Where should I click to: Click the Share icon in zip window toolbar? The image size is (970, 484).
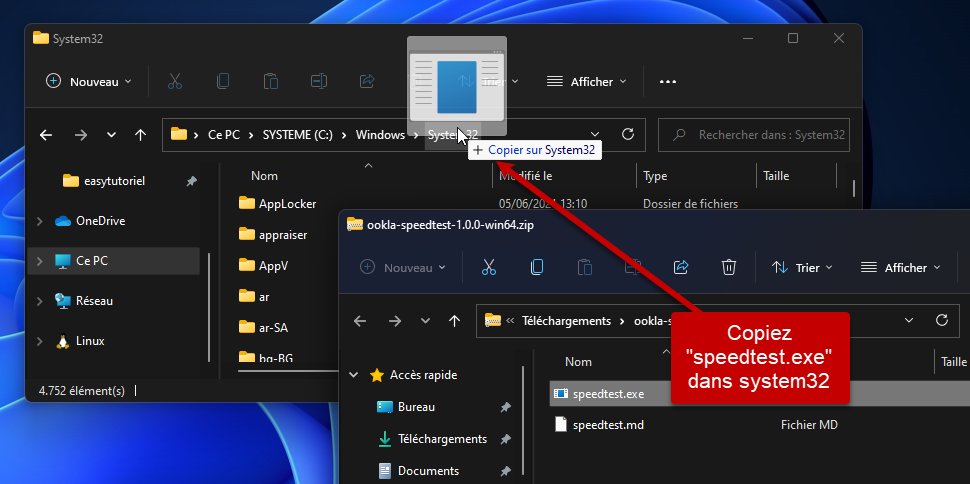pos(682,267)
